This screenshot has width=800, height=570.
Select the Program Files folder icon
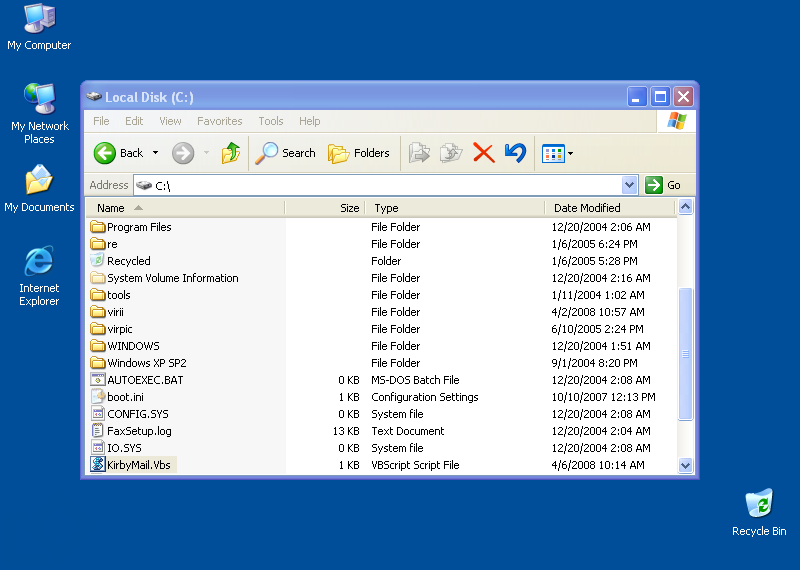[x=97, y=227]
